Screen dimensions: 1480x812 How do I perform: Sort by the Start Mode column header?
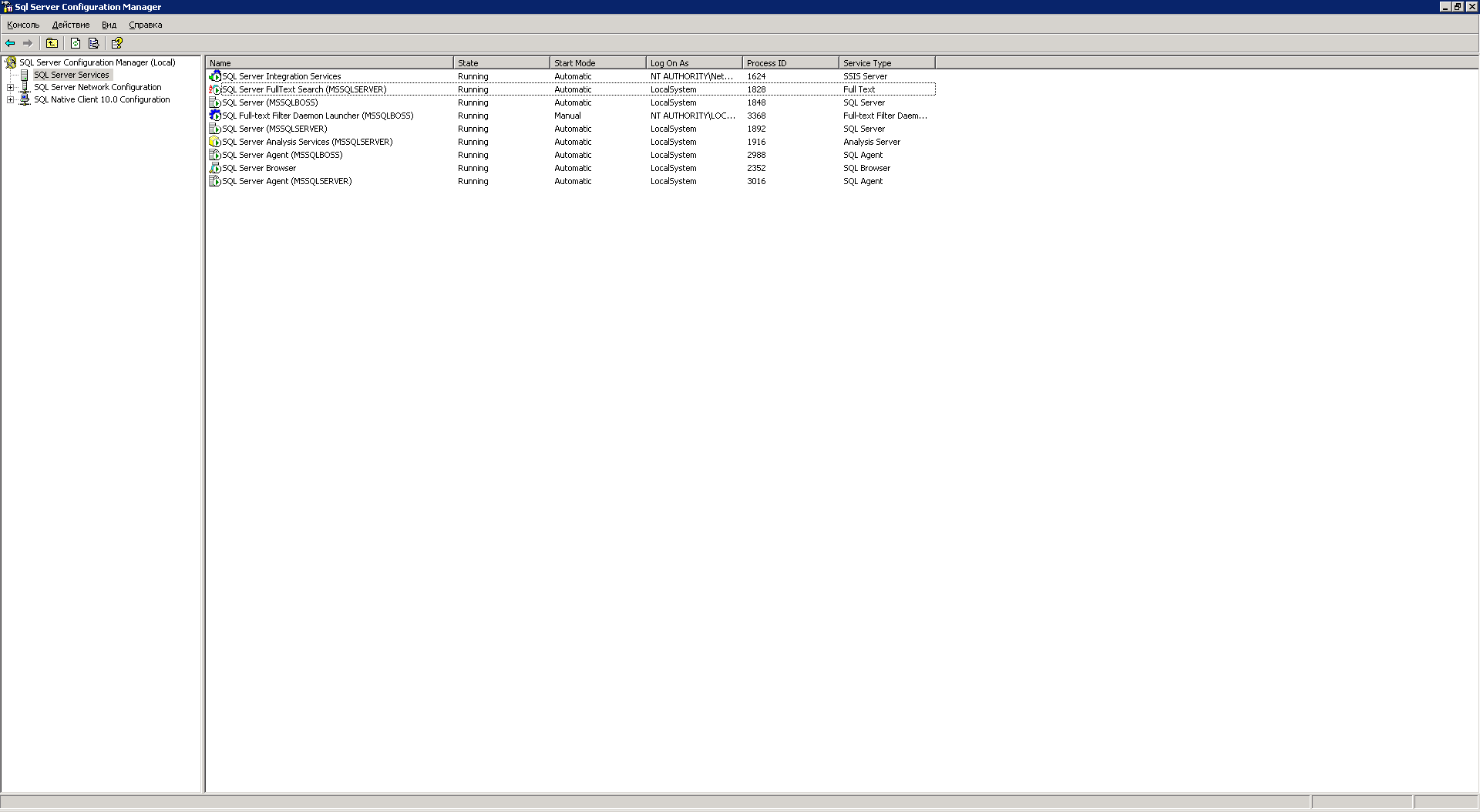click(598, 63)
